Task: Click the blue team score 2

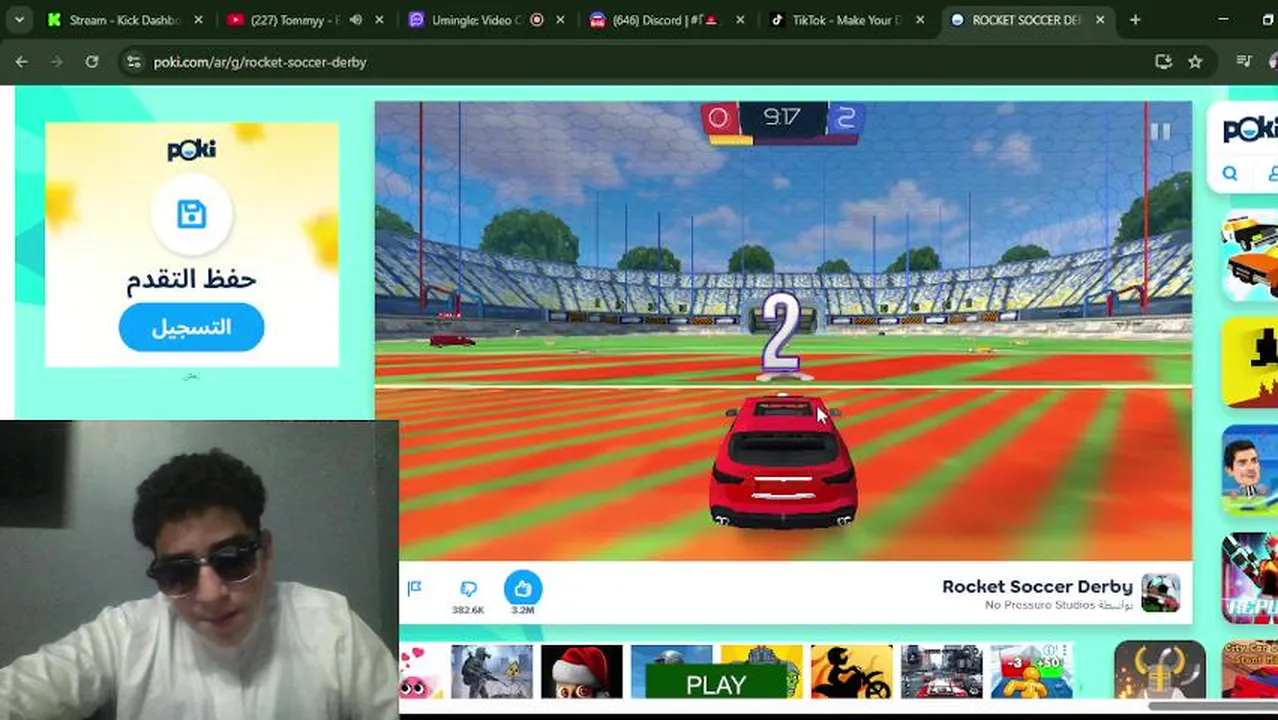Action: pyautogui.click(x=846, y=118)
